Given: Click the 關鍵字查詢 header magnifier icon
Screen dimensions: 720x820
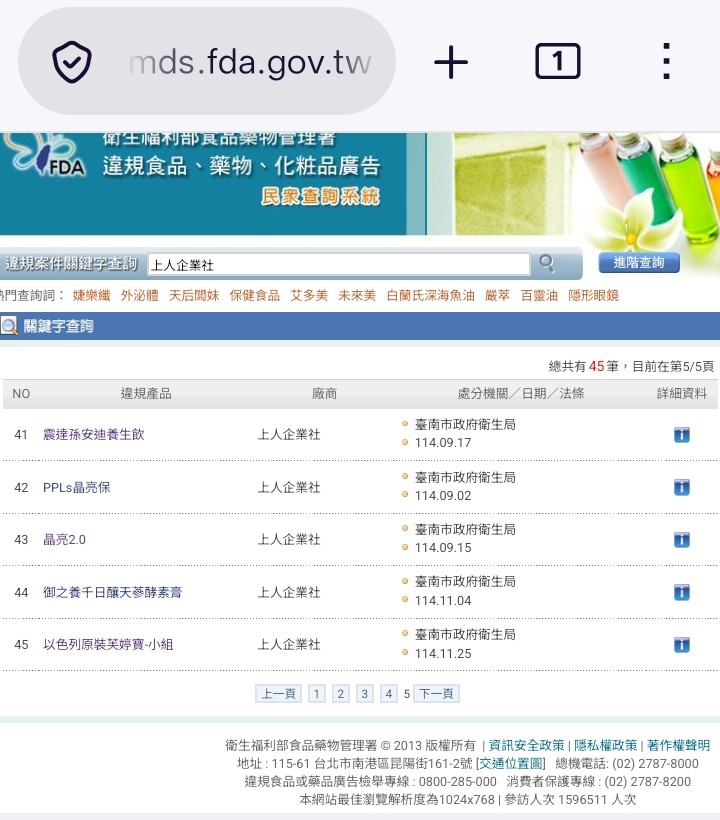Looking at the screenshot, I should point(9,326).
